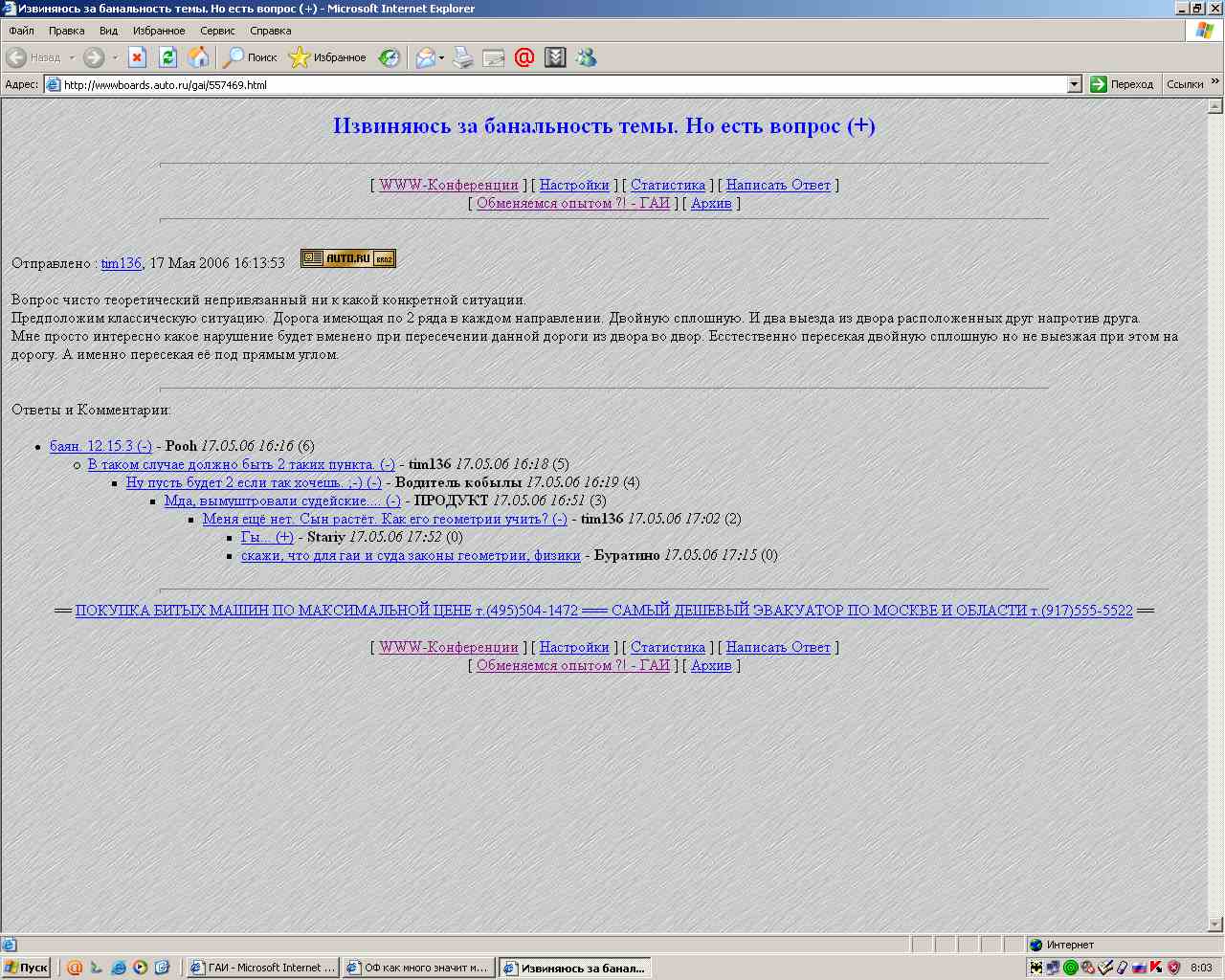This screenshot has height=980, width=1225.
Task: Click the Stop page loading icon
Action: (137, 57)
